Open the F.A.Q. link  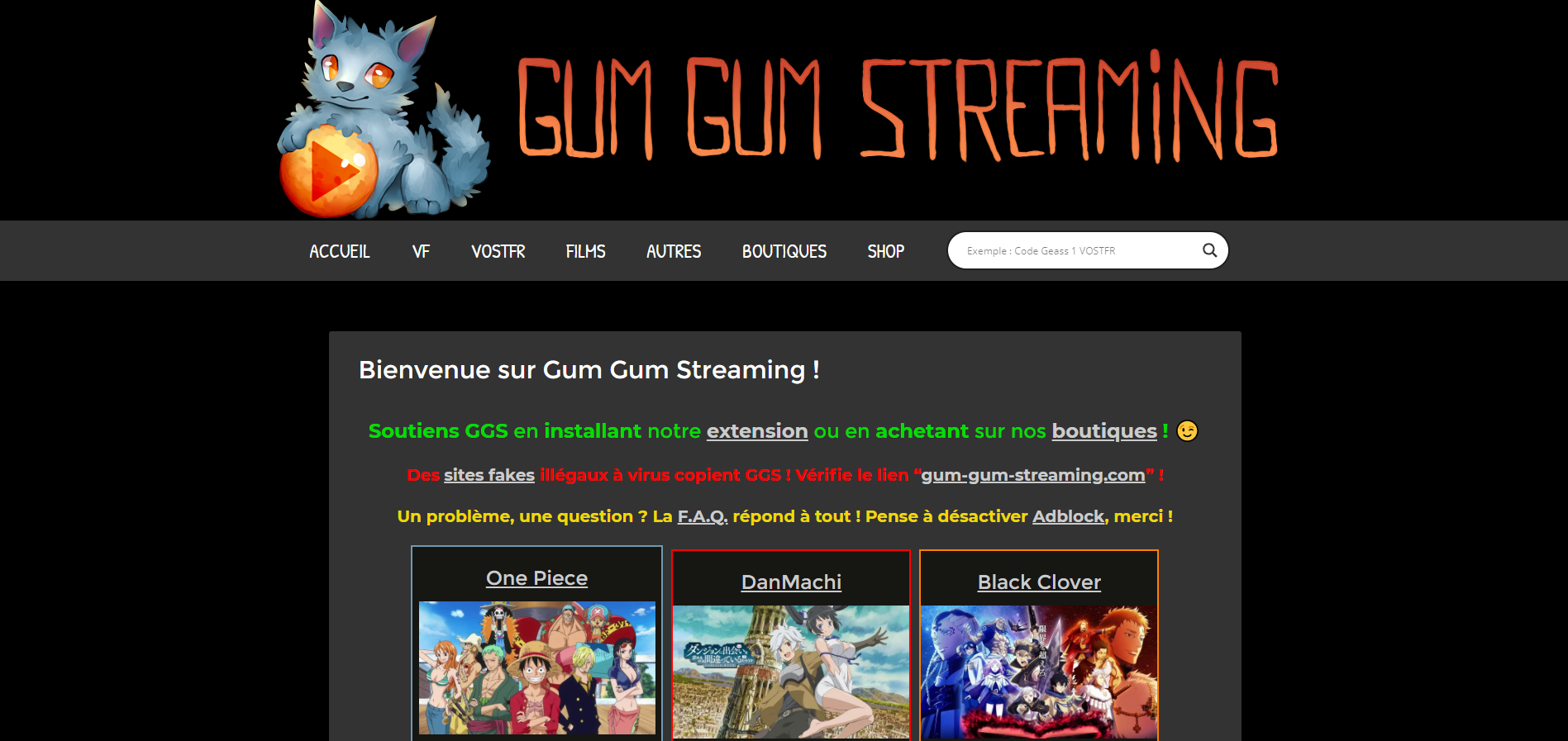[x=703, y=516]
